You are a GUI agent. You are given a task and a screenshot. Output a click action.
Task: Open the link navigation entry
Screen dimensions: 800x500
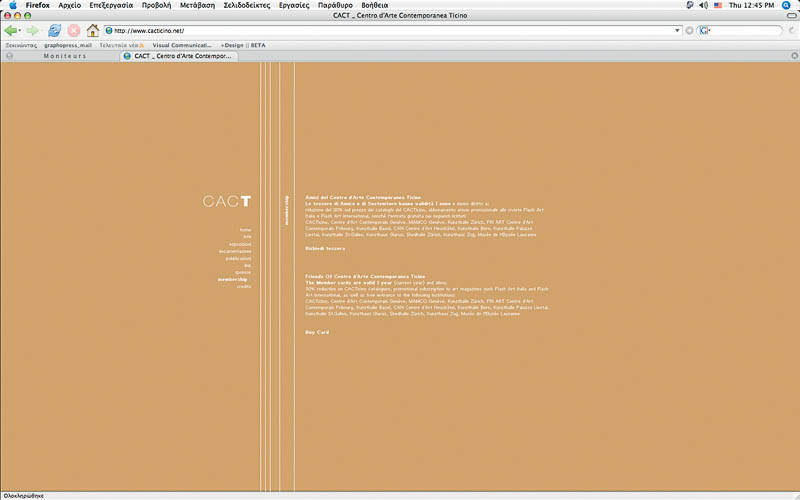pos(247,265)
